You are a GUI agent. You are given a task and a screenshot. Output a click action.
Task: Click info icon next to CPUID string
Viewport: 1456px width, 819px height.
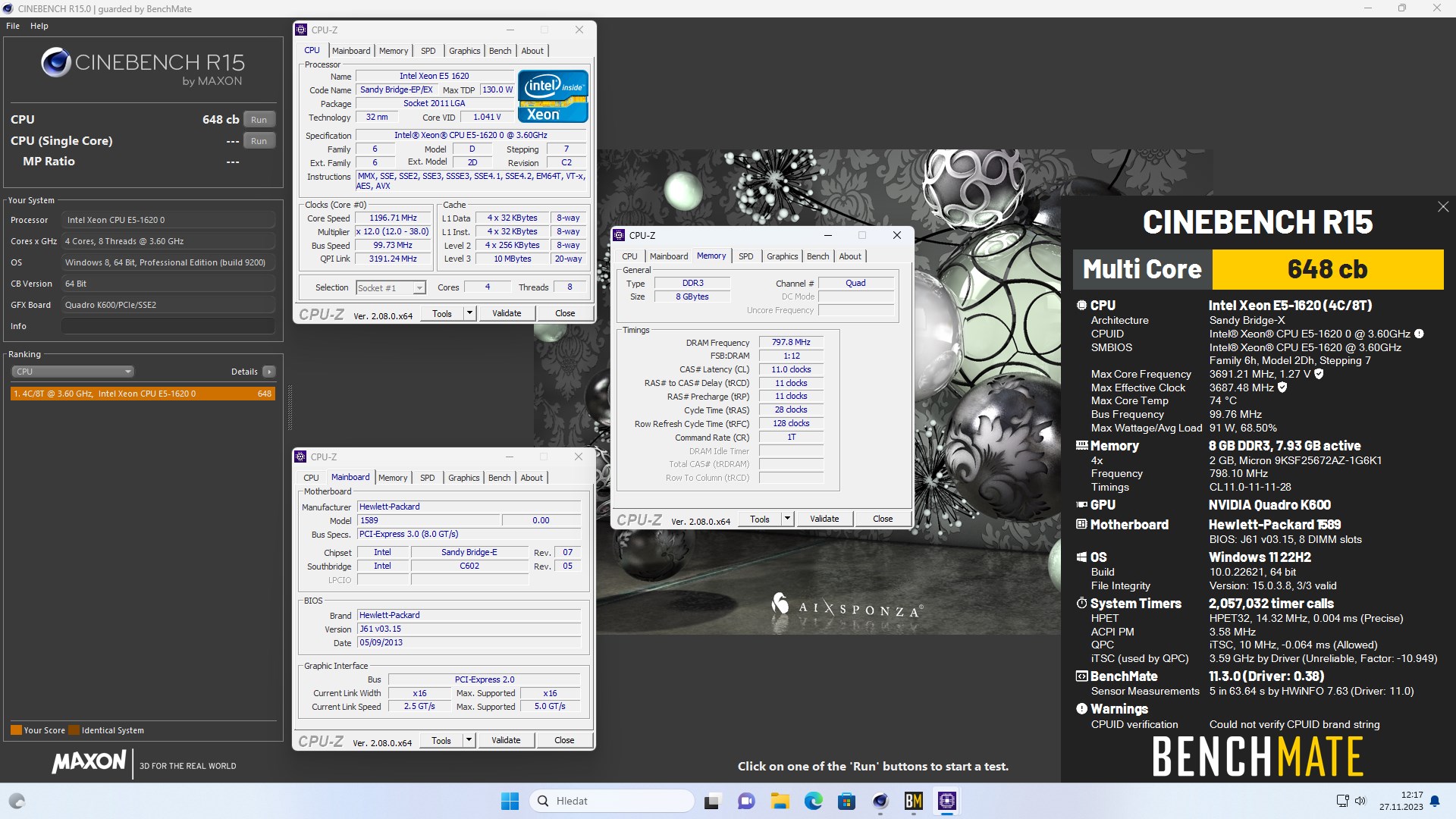coord(1419,334)
